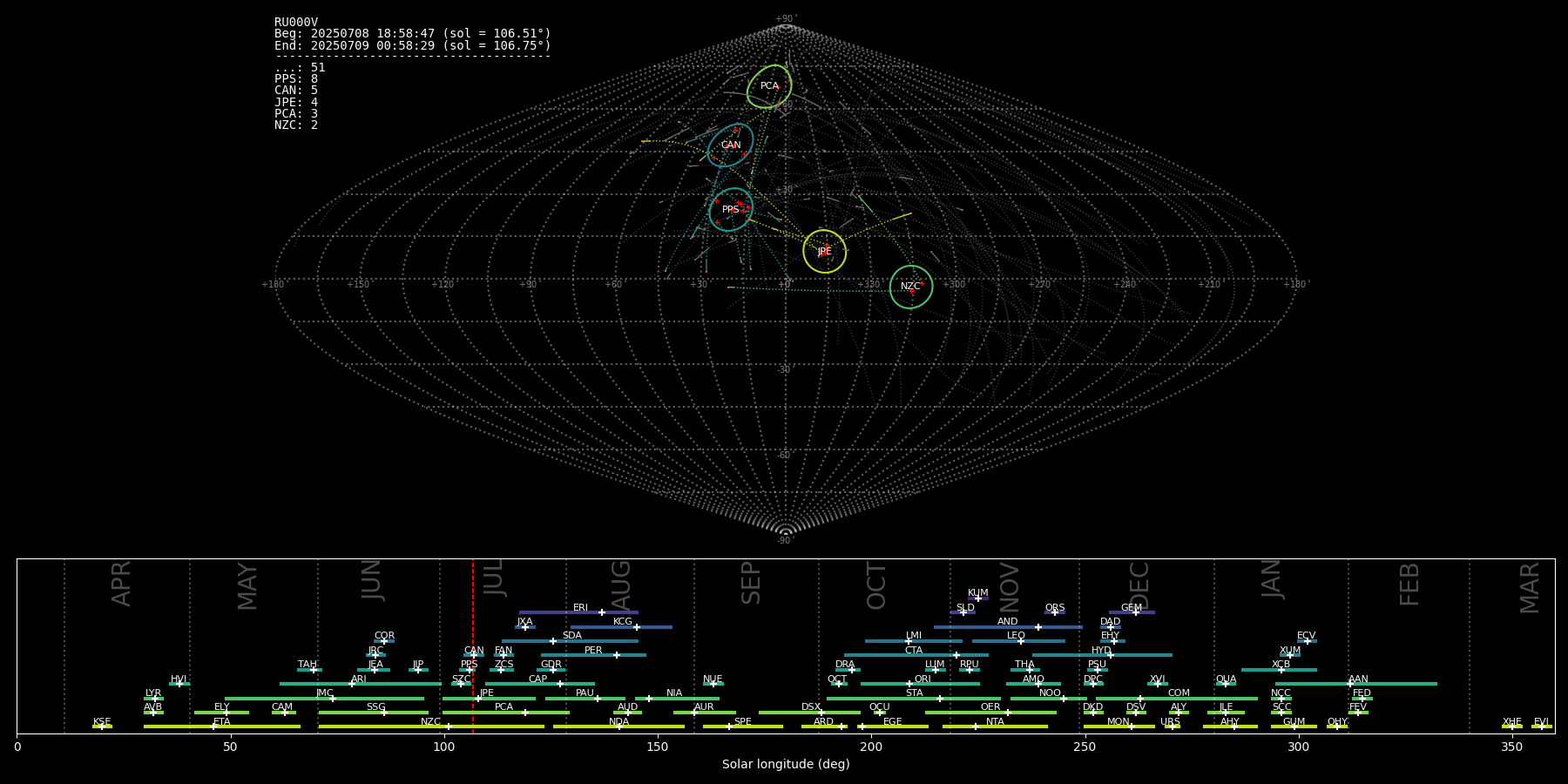The image size is (1568, 784).
Task: Click the PCA radiant circle on sky map
Action: pyautogui.click(x=769, y=86)
